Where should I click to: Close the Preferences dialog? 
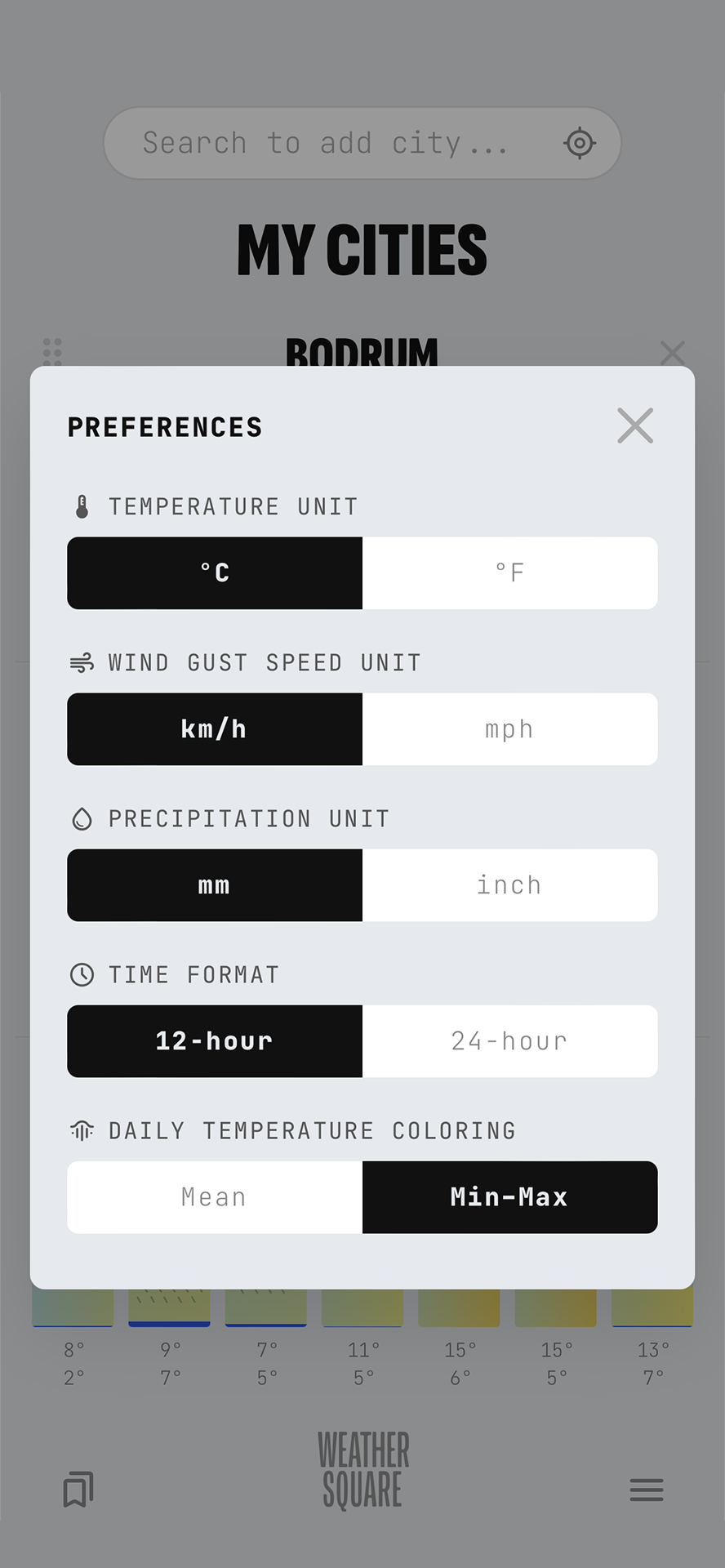pyautogui.click(x=635, y=425)
